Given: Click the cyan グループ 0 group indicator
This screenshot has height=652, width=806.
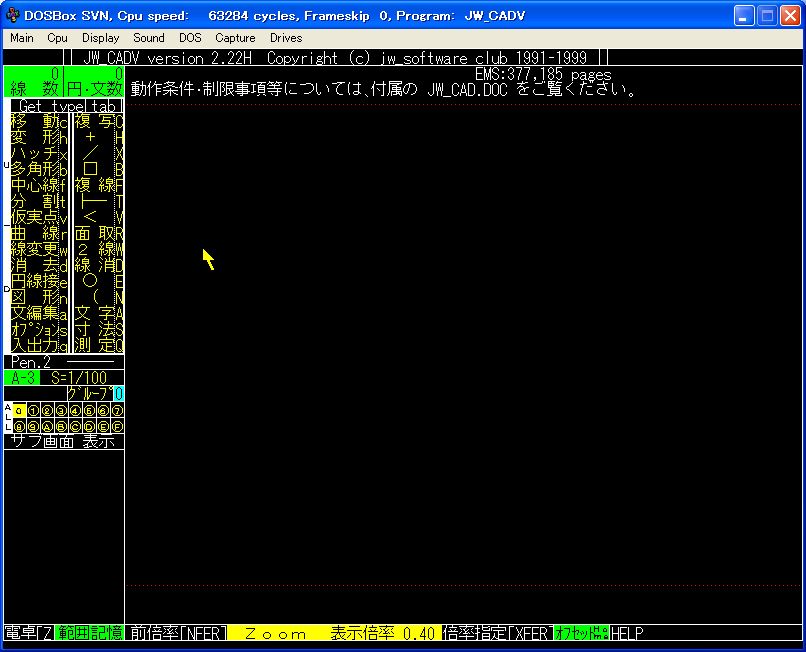Looking at the screenshot, I should click(x=118, y=394).
